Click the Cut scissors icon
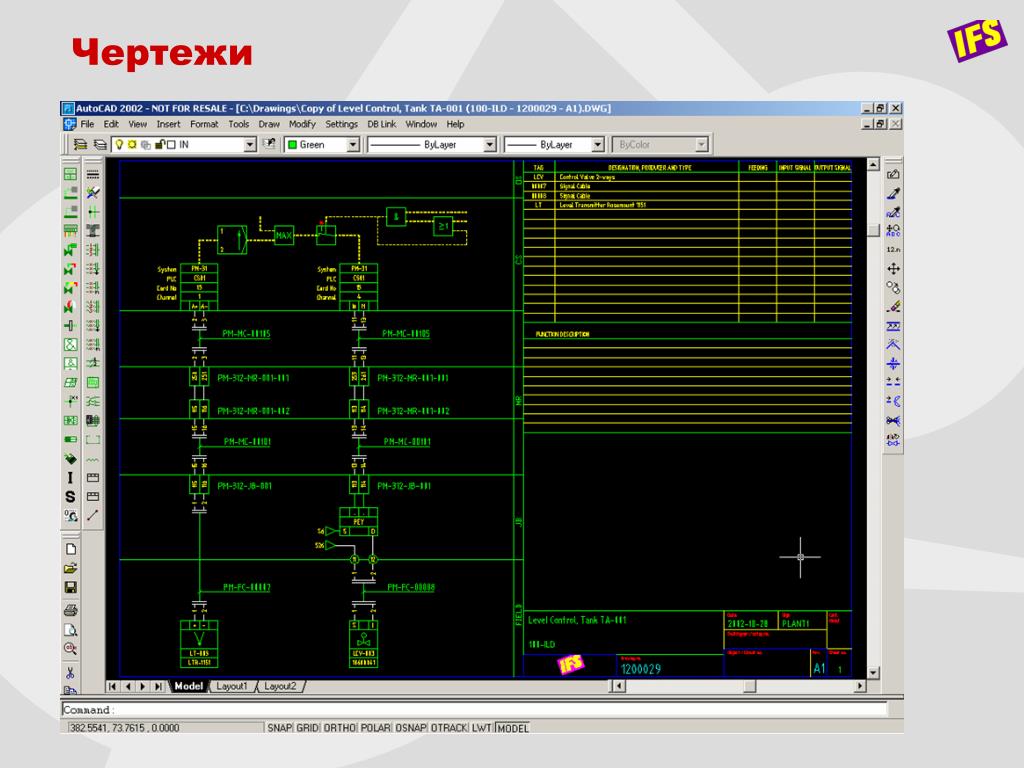1024x768 pixels. coord(71,672)
